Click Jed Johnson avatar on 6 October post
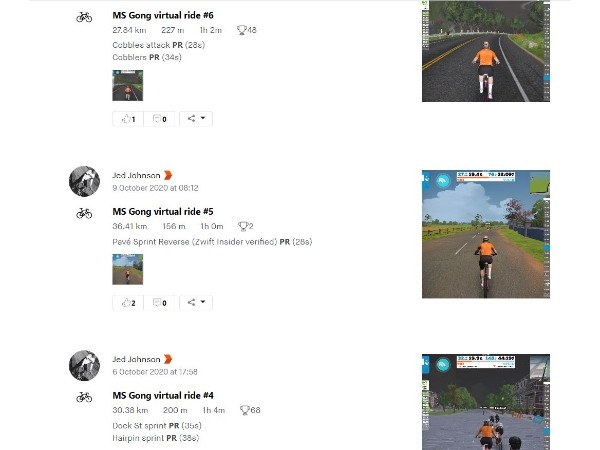Screen dimensions: 600x450 pyautogui.click(x=85, y=365)
